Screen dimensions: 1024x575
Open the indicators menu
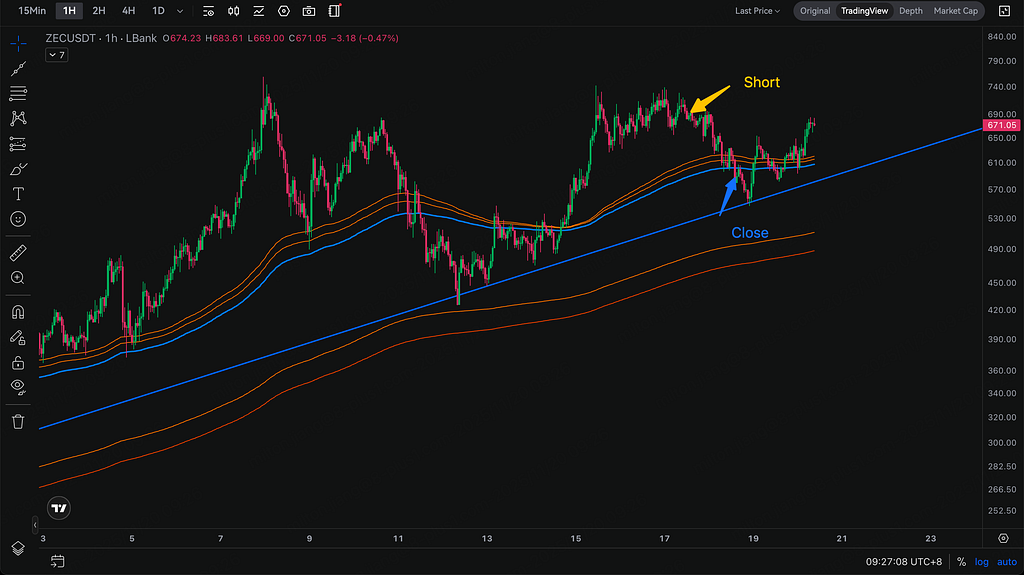tap(259, 11)
